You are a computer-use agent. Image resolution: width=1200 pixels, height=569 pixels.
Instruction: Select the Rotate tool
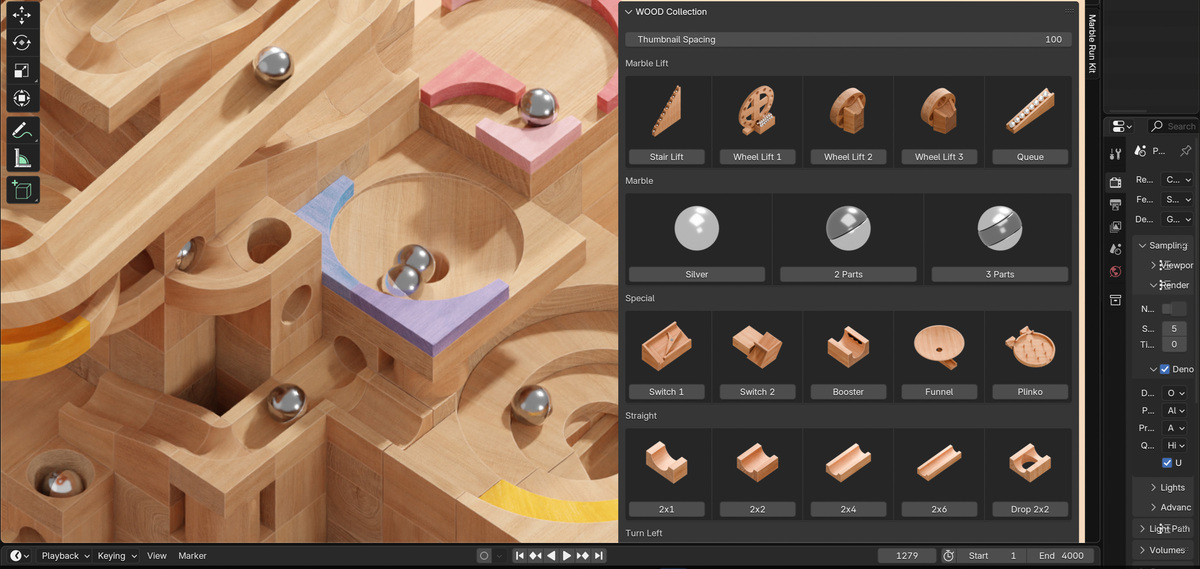pyautogui.click(x=22, y=43)
